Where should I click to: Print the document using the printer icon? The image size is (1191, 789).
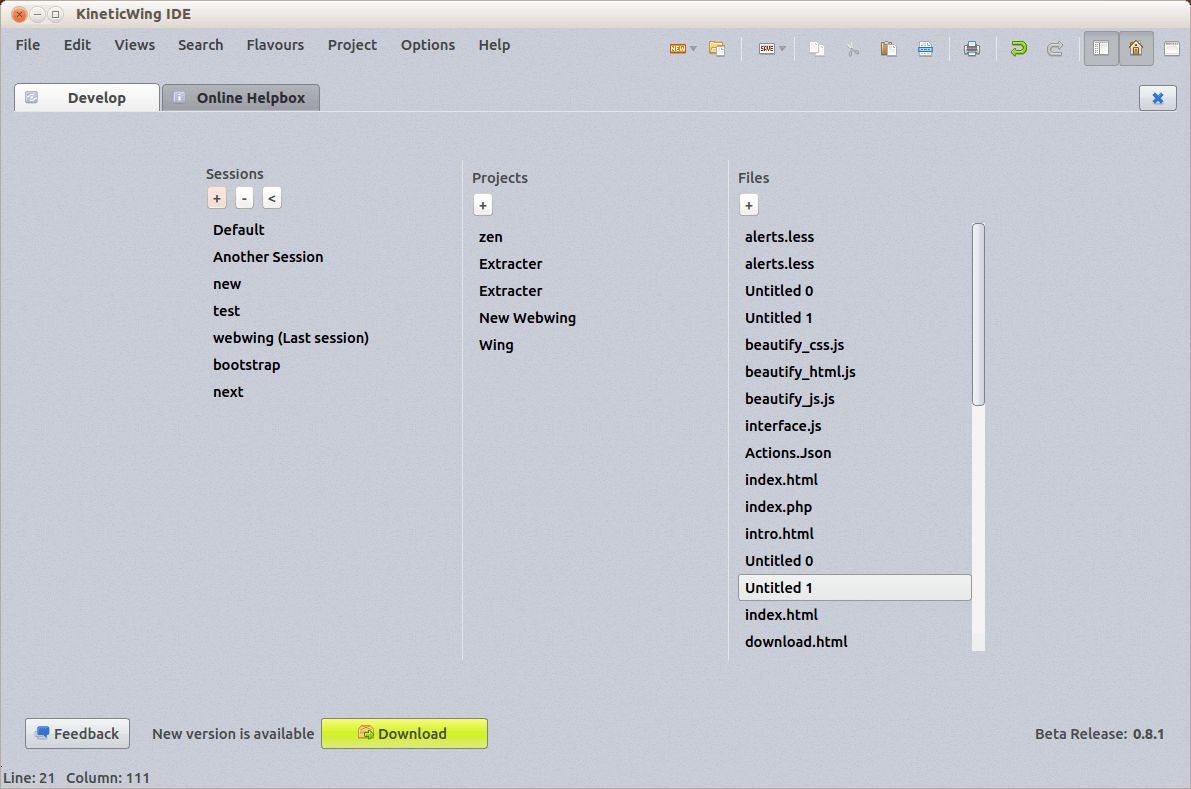click(972, 47)
